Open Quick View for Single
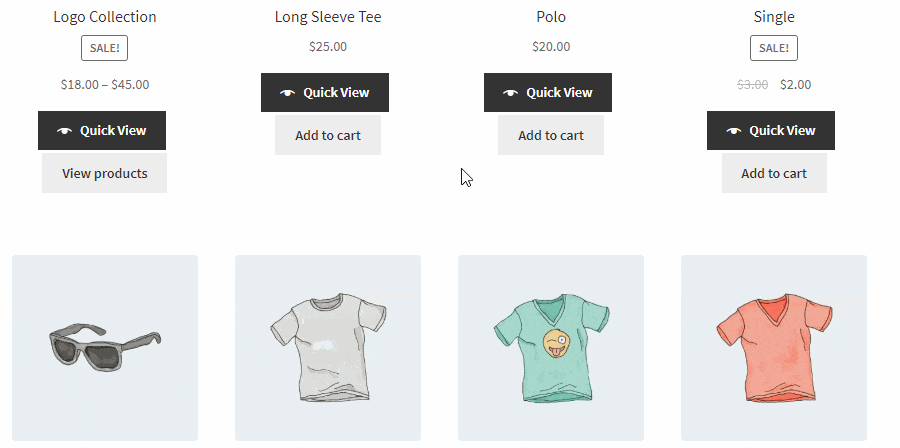The width and height of the screenshot is (900, 448). [x=771, y=131]
